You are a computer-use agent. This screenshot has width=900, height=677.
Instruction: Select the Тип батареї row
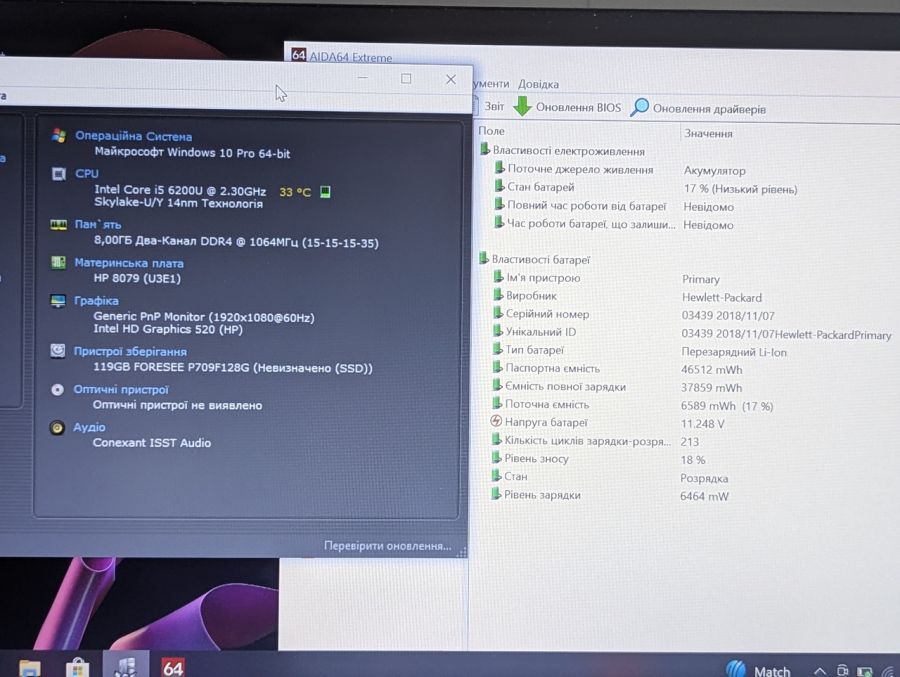pyautogui.click(x=639, y=351)
